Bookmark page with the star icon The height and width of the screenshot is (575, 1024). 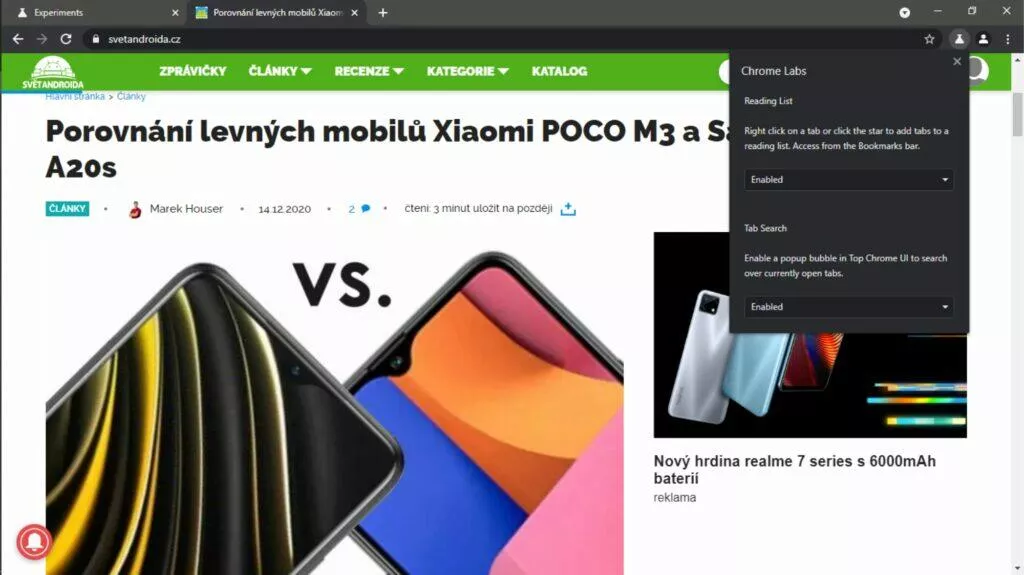tap(929, 39)
